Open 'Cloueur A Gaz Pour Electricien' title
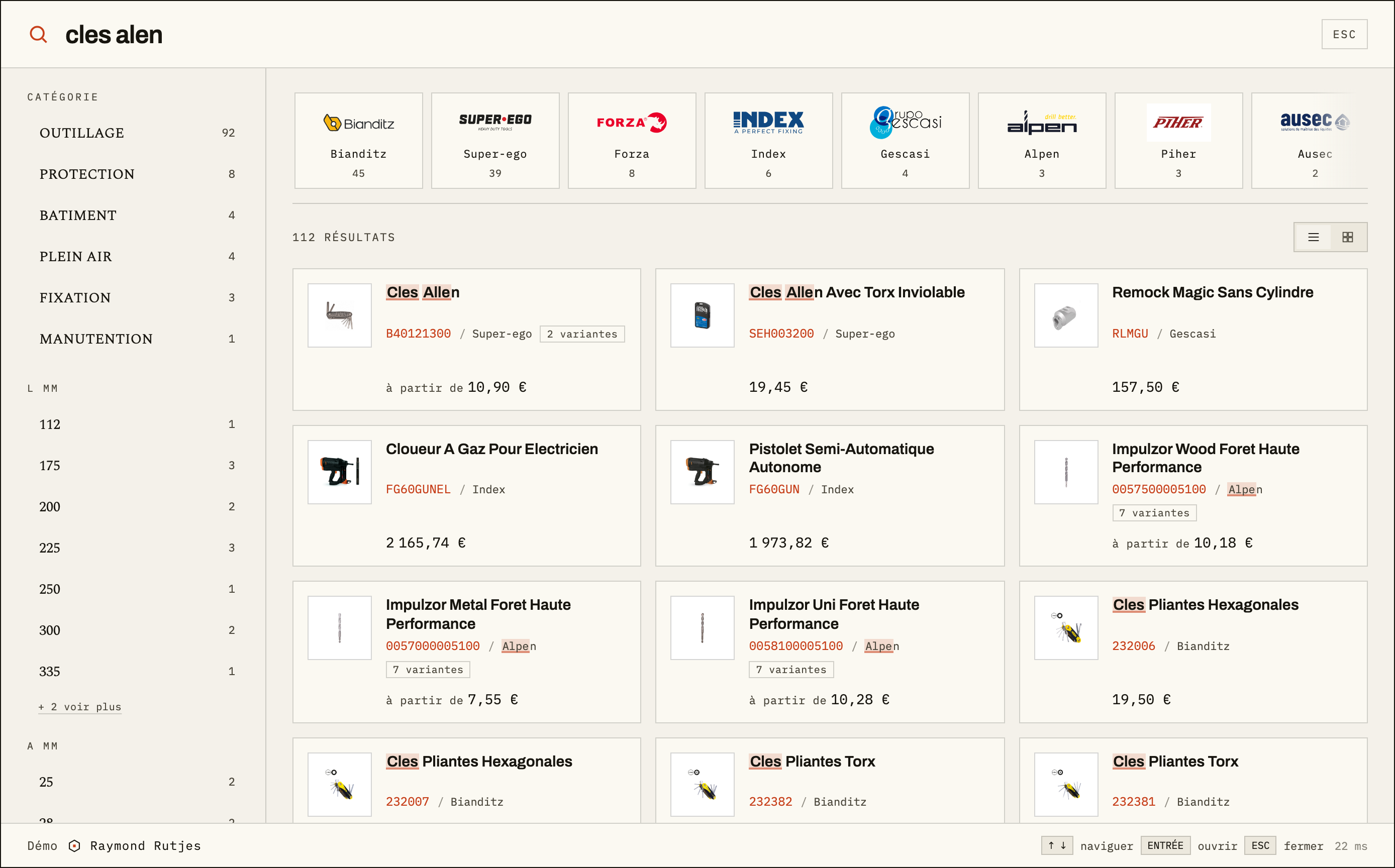Screen dimensions: 1395x868 (491, 449)
